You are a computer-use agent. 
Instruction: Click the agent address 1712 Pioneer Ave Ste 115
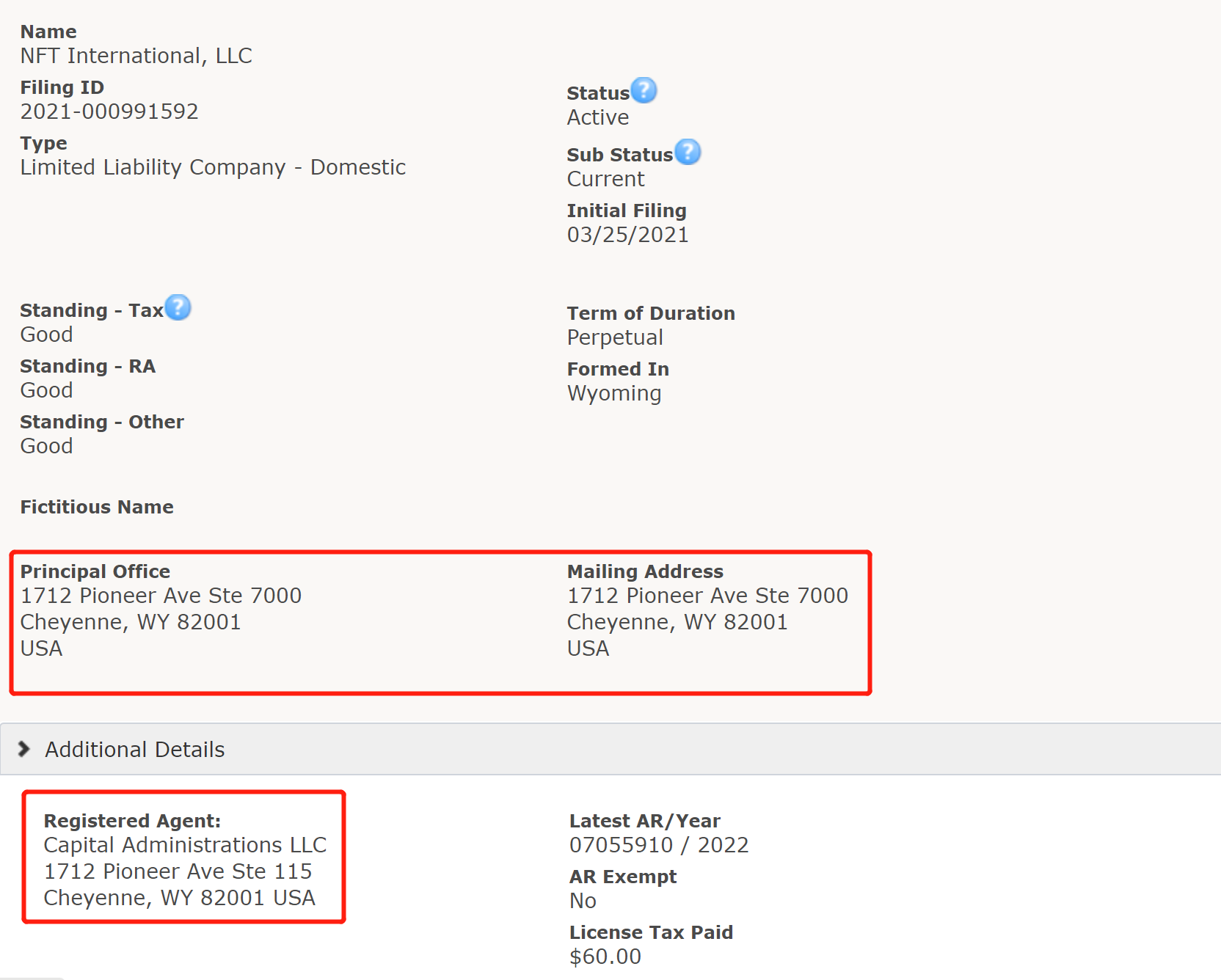pos(178,871)
